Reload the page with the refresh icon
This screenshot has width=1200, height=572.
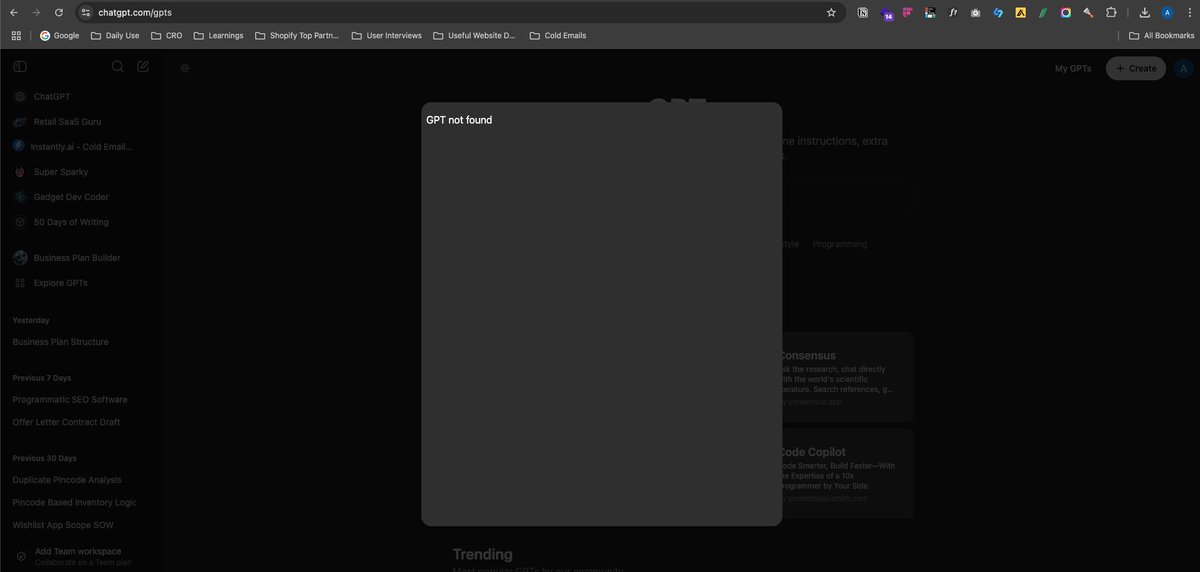click(59, 13)
